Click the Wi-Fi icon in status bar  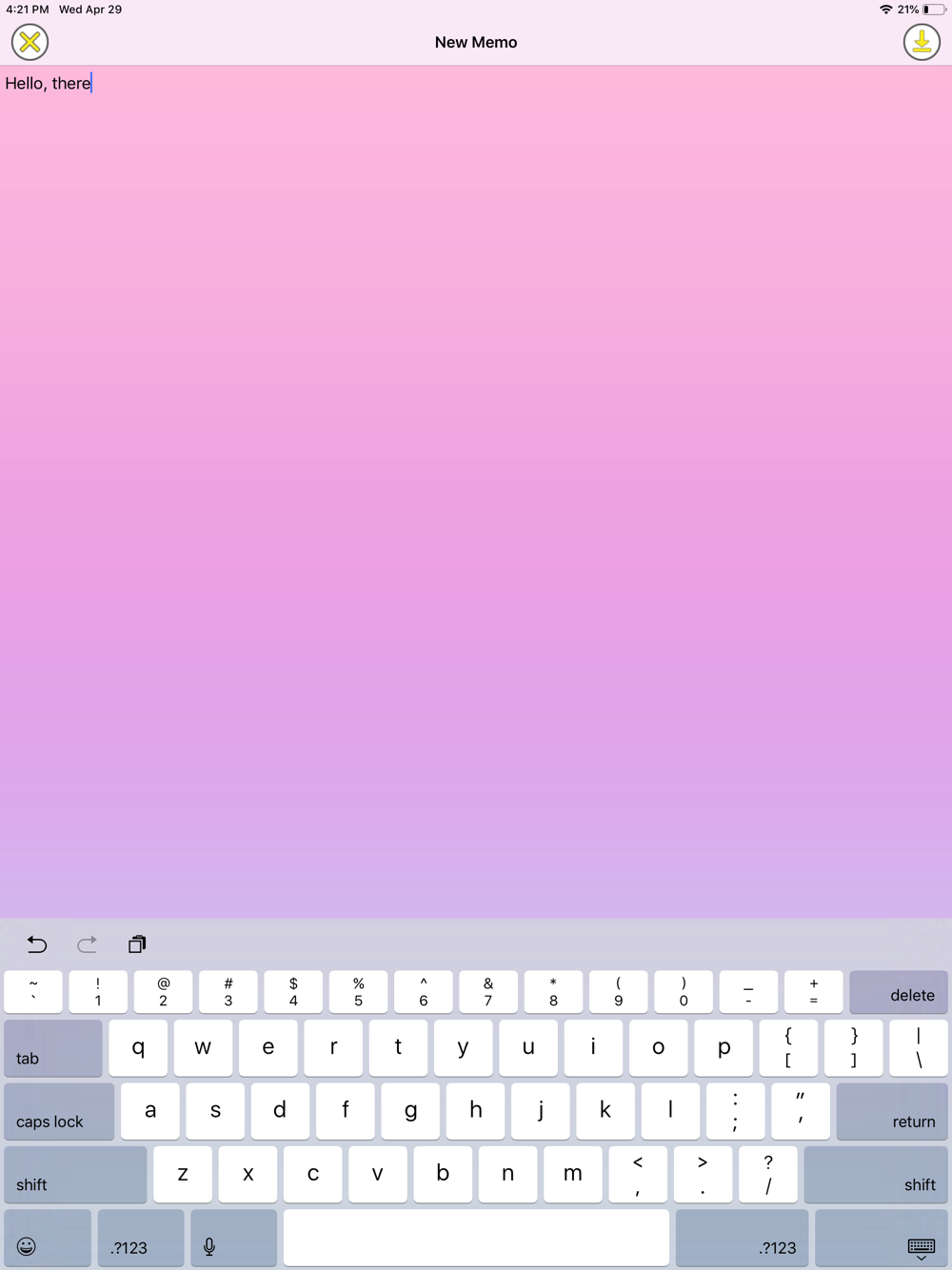click(885, 10)
